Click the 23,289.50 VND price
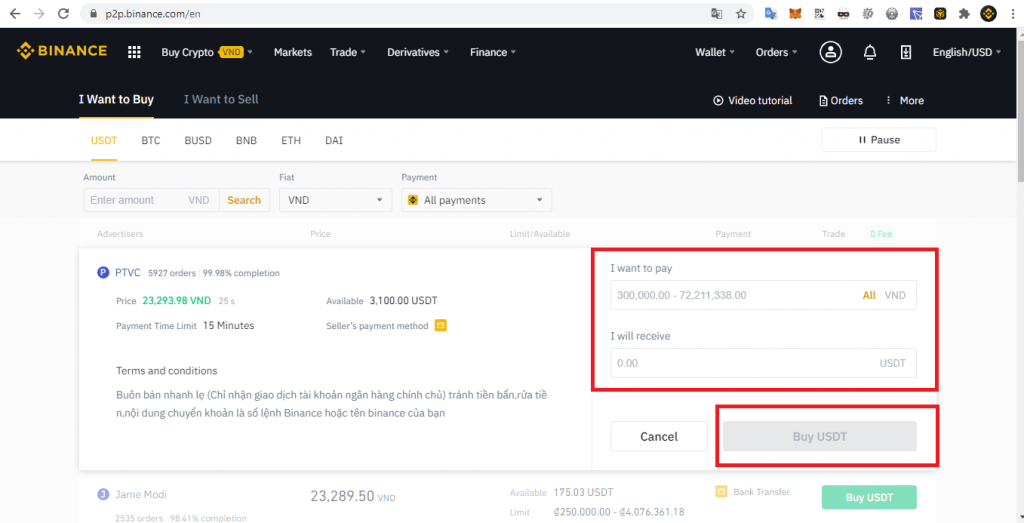Screen dimensions: 1024x523 (353, 496)
